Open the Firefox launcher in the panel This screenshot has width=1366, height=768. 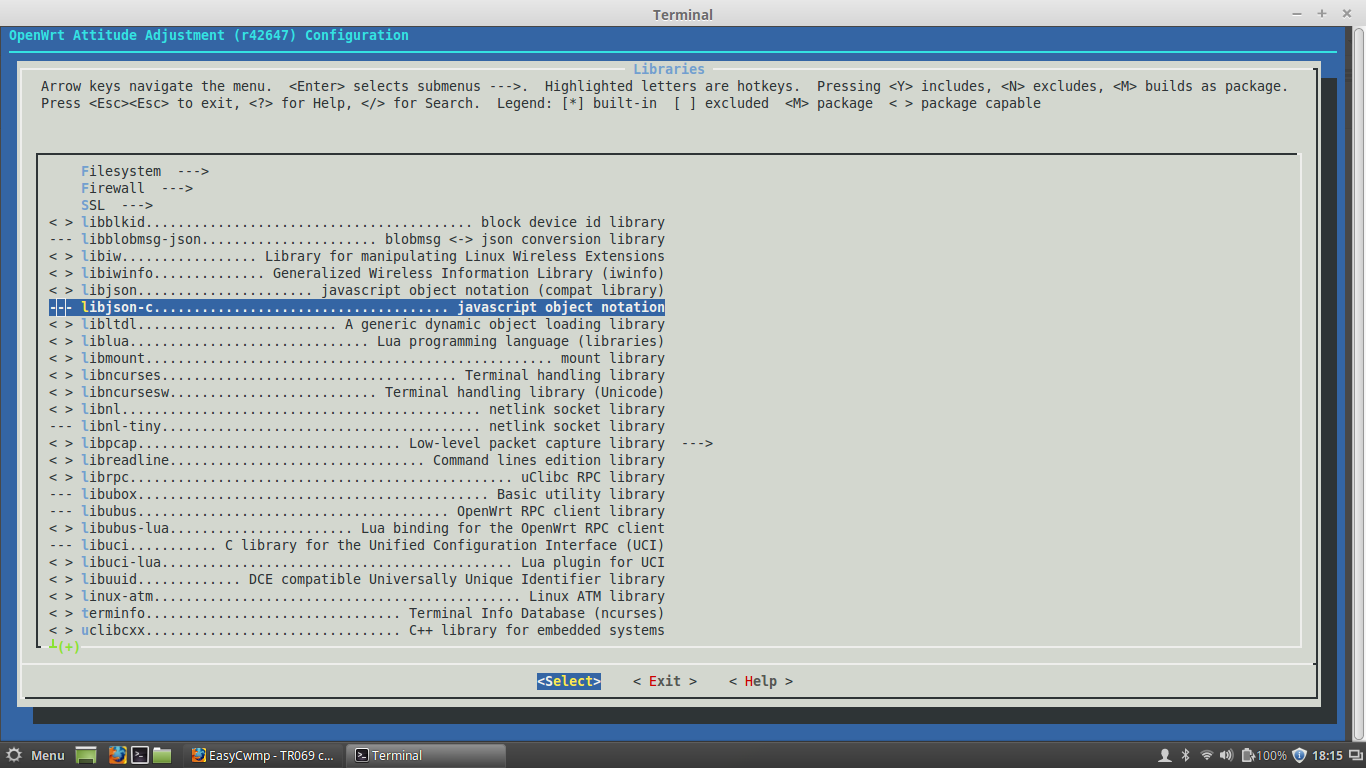[117, 755]
